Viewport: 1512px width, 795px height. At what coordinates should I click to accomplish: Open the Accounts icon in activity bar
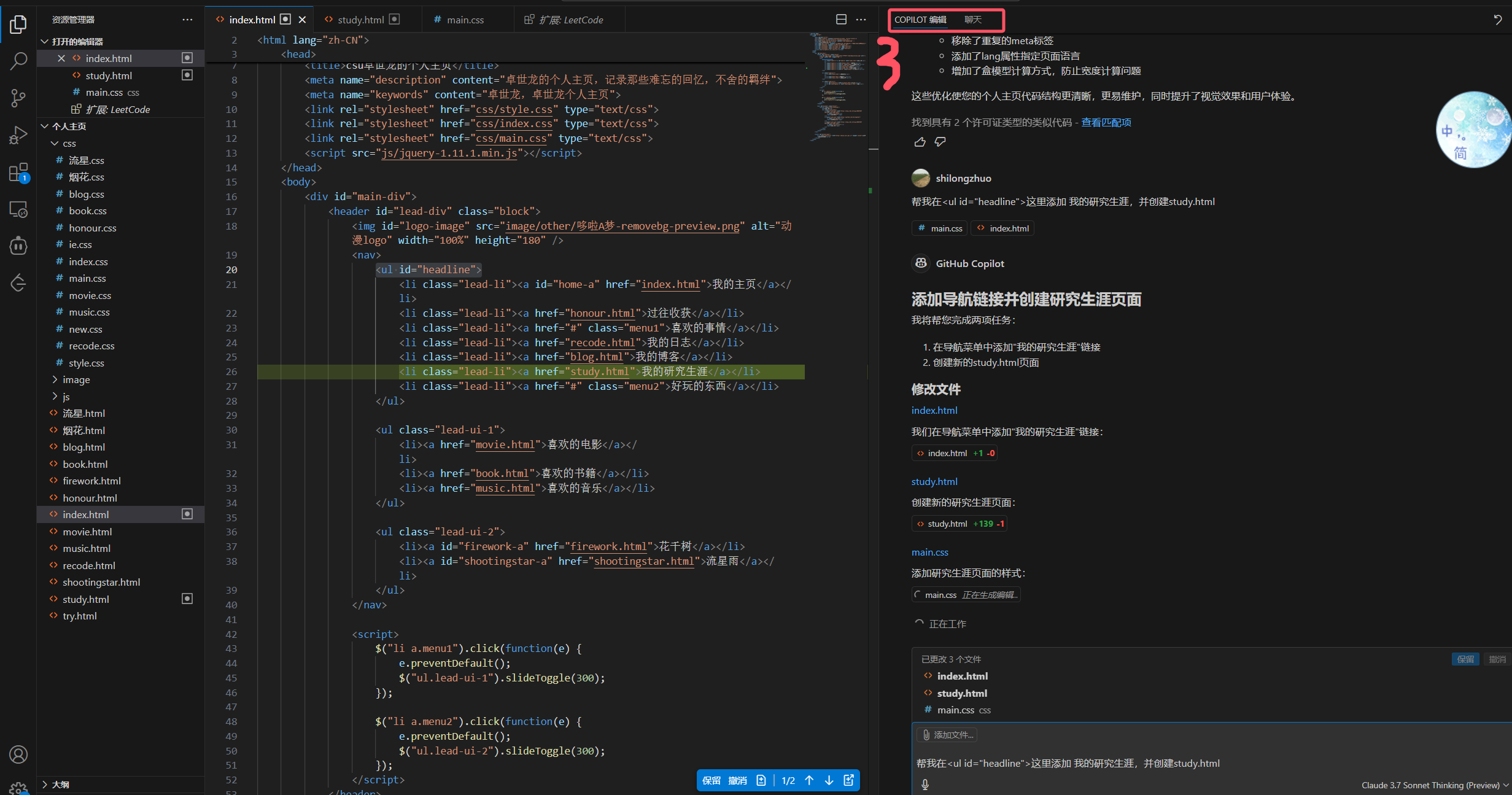pyautogui.click(x=18, y=754)
